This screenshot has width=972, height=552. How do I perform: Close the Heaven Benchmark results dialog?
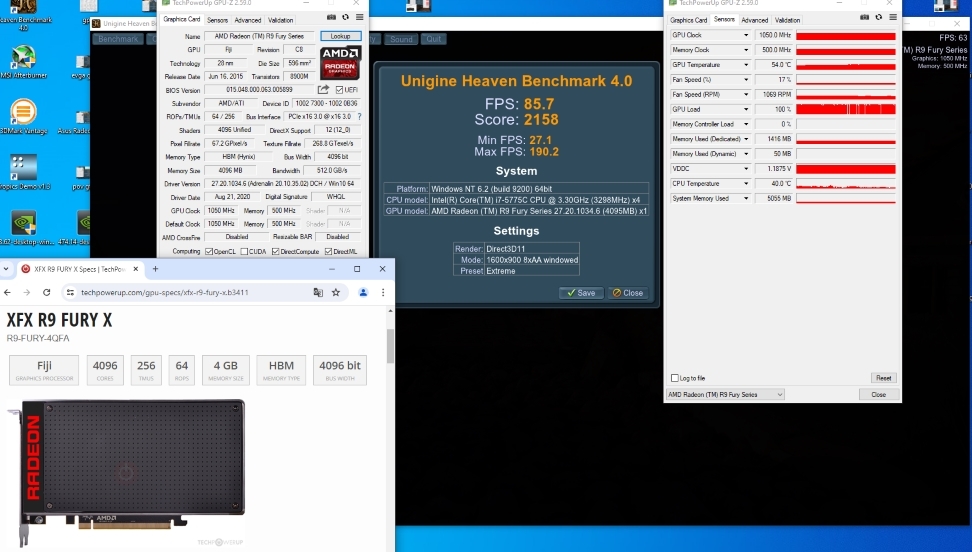pos(628,293)
